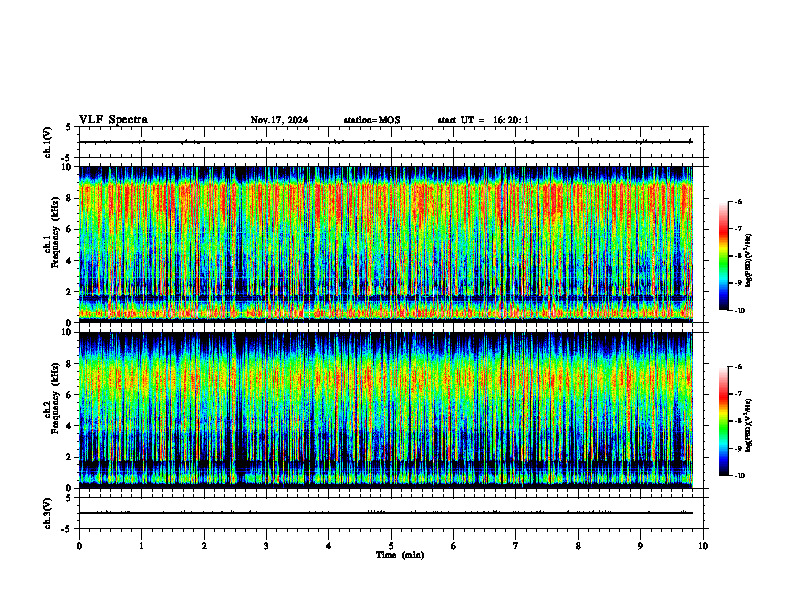Viewport: 792px width, 612px height.
Task: Click the "VLF Spectra" title text
Action: 113,120
